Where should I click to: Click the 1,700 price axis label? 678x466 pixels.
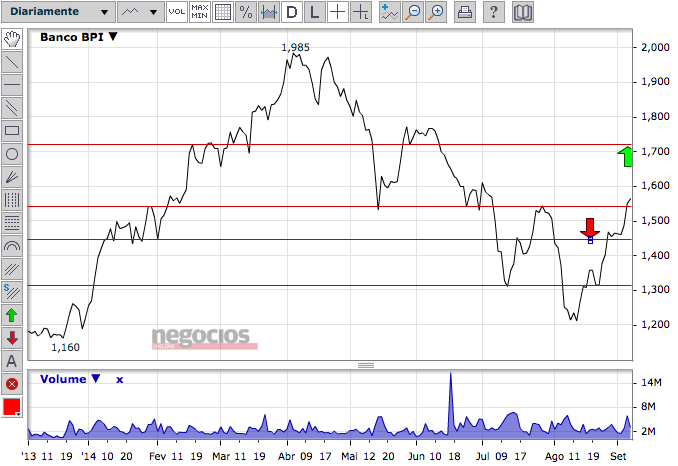tap(655, 151)
